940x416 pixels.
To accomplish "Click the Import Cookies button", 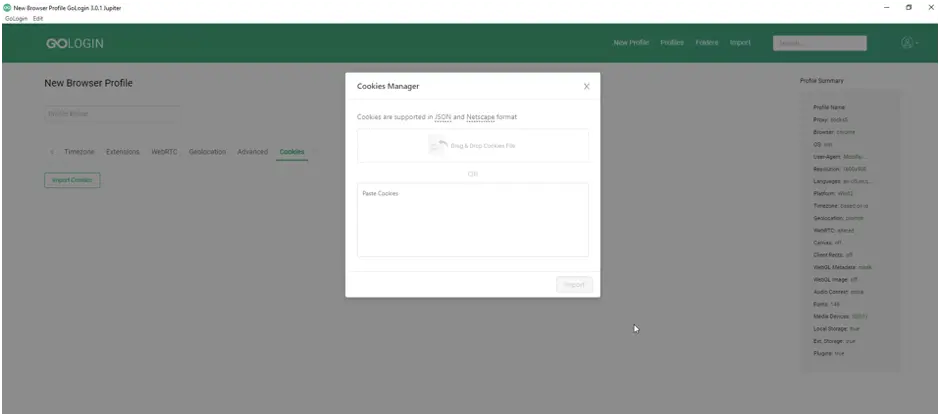I will tap(72, 180).
